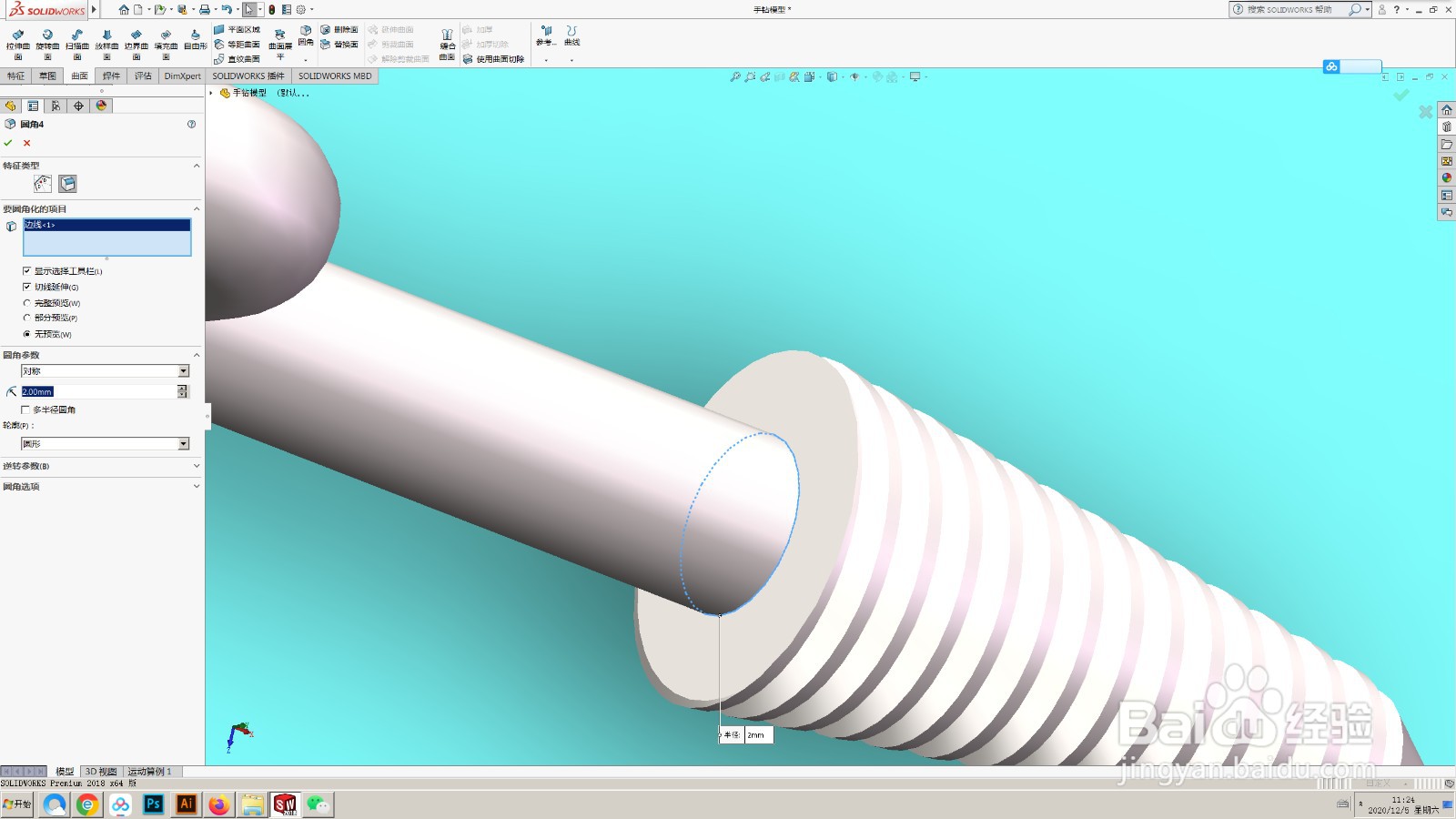Screen dimensions: 1456x819
Task: Select the 自由形 freeform tool
Action: pos(195,40)
